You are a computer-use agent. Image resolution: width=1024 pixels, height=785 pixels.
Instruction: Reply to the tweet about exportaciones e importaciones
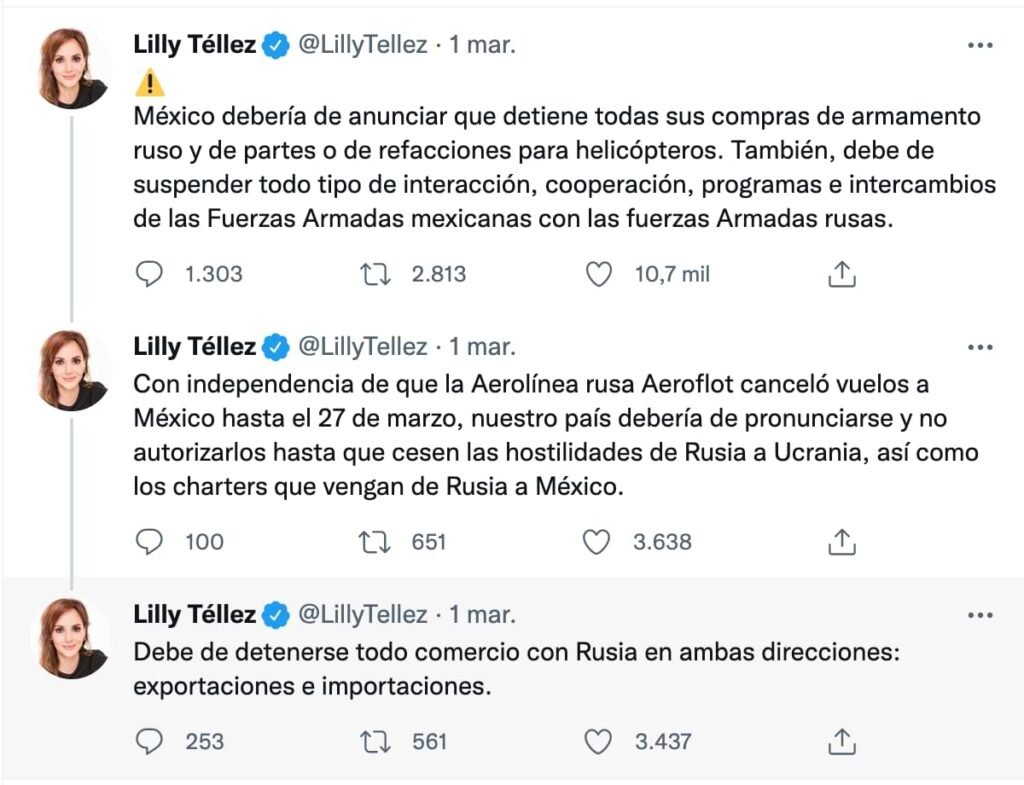pos(150,740)
